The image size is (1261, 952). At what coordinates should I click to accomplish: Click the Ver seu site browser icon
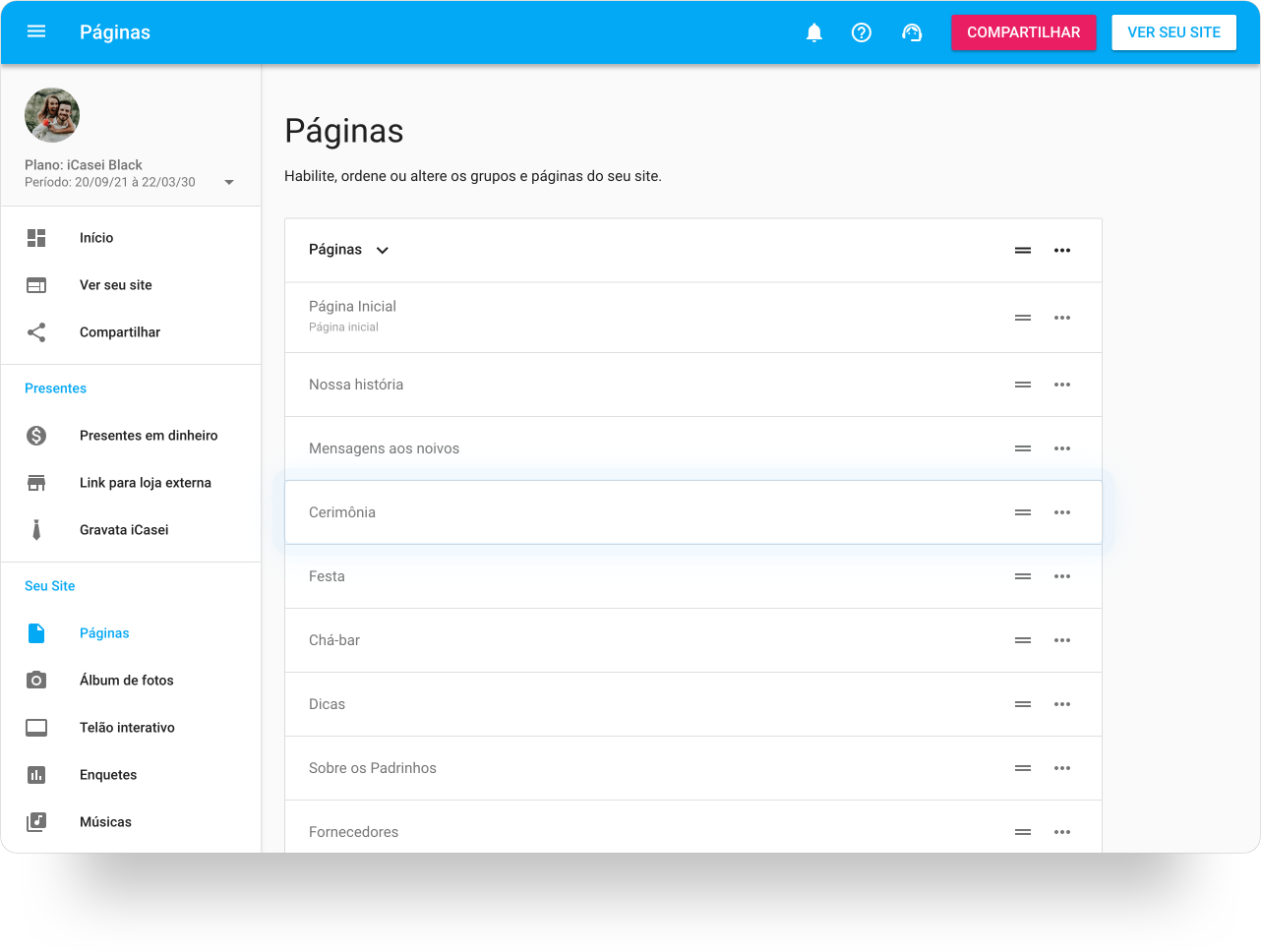(36, 285)
